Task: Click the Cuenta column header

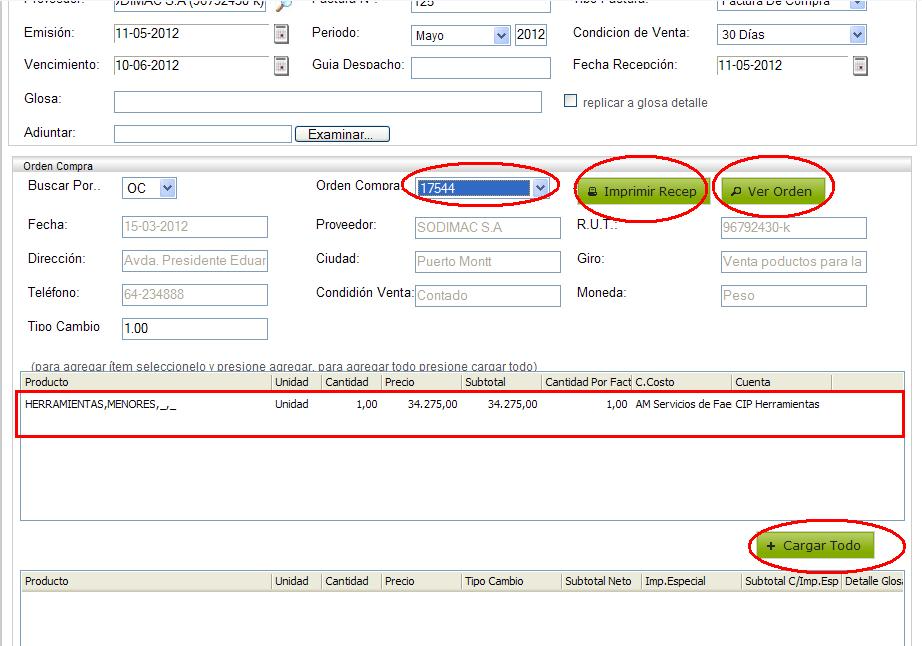Action: click(782, 382)
